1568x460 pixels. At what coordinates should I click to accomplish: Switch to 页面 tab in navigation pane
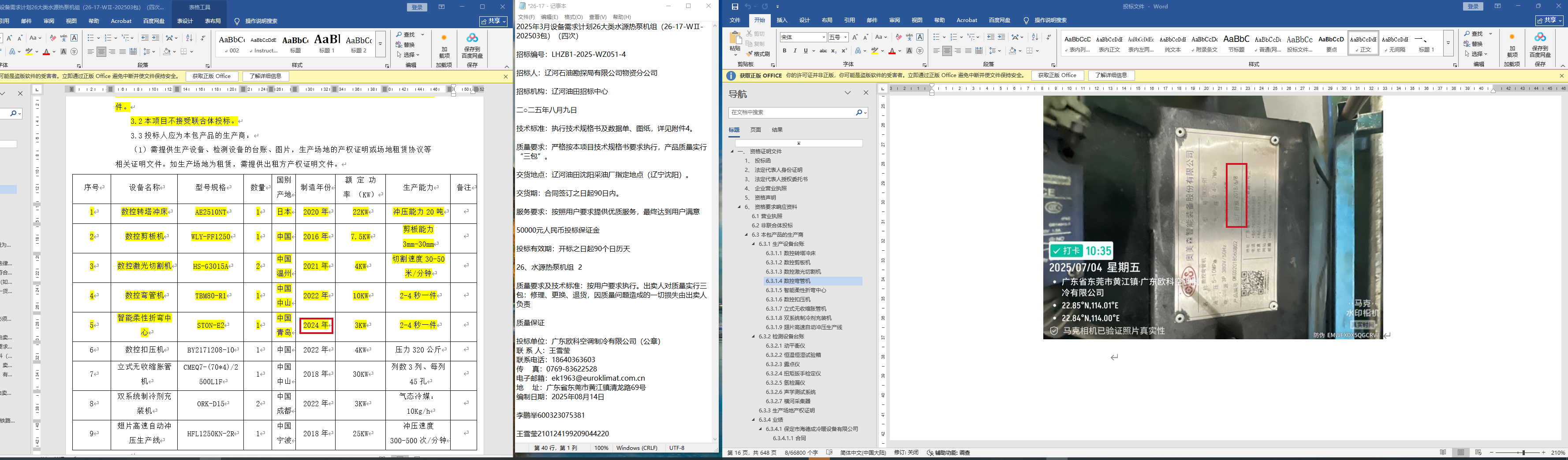point(755,130)
